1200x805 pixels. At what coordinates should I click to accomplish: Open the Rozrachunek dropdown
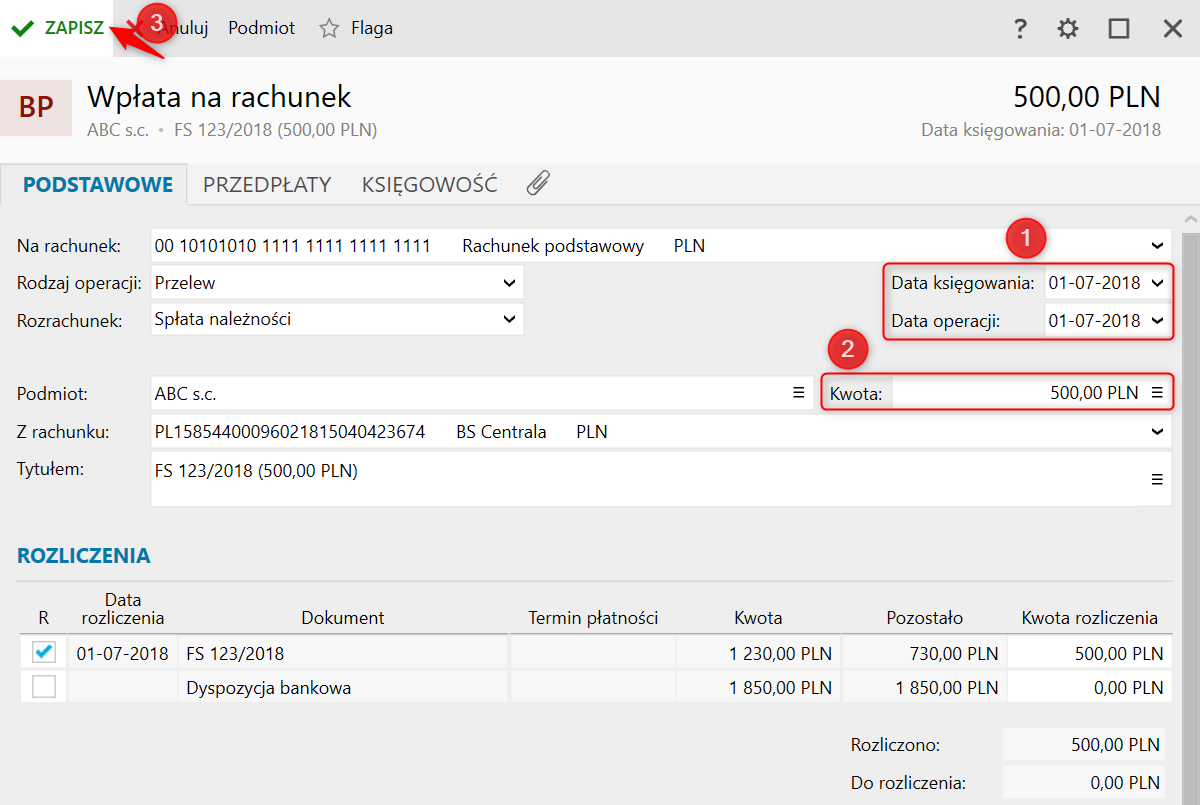click(x=509, y=320)
